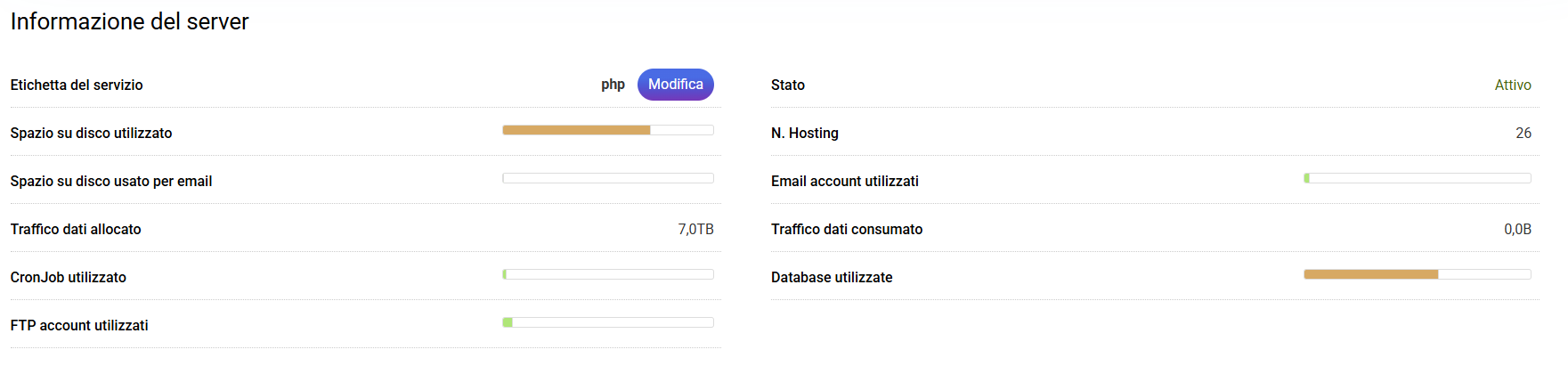Select the Spazio su disco utilizzato label

pos(91,133)
